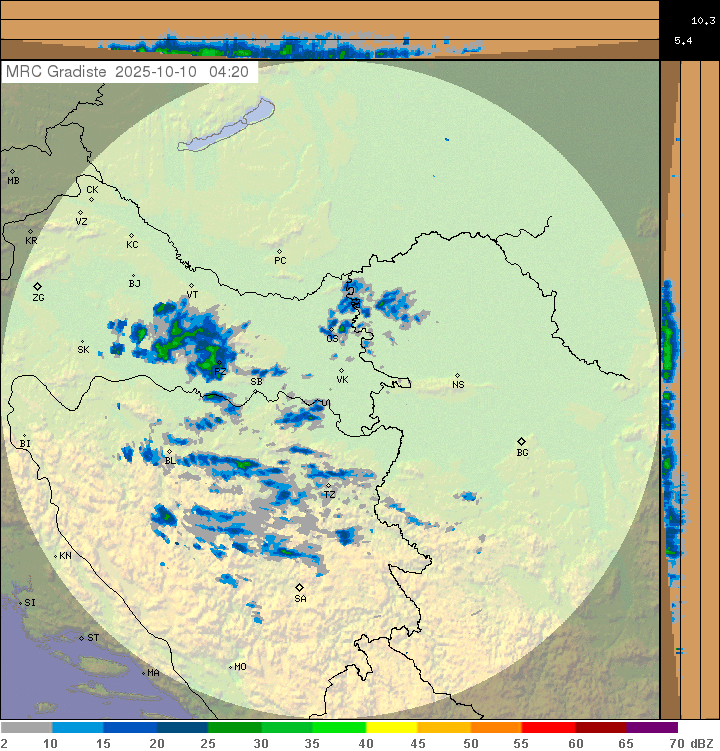
Task: Click the ZG city diamond marker
Action: coord(38,286)
